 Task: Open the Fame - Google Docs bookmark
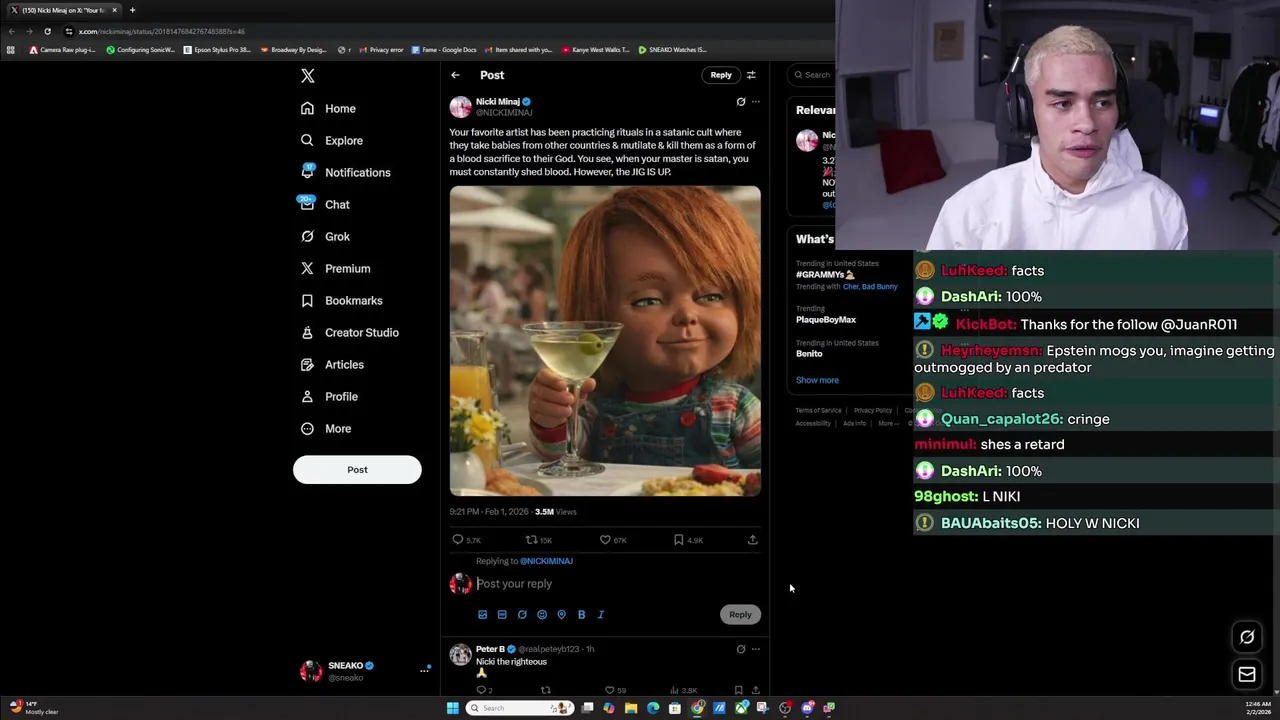(x=443, y=50)
